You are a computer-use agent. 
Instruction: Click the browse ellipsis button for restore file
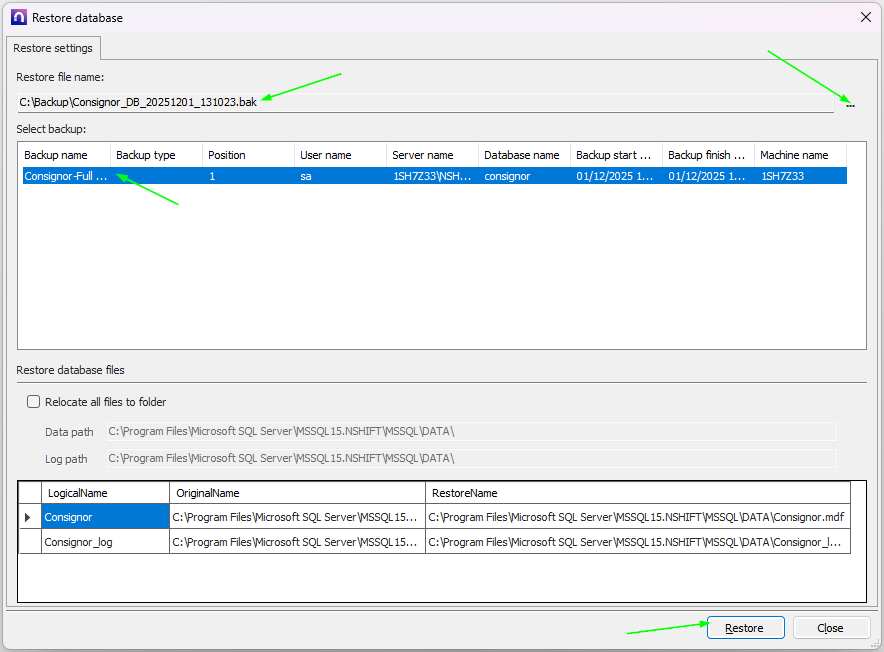[850, 103]
